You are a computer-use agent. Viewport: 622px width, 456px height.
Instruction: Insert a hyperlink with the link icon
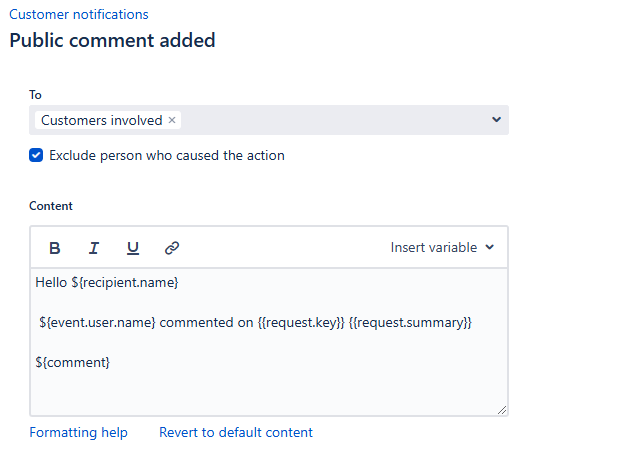tap(172, 248)
